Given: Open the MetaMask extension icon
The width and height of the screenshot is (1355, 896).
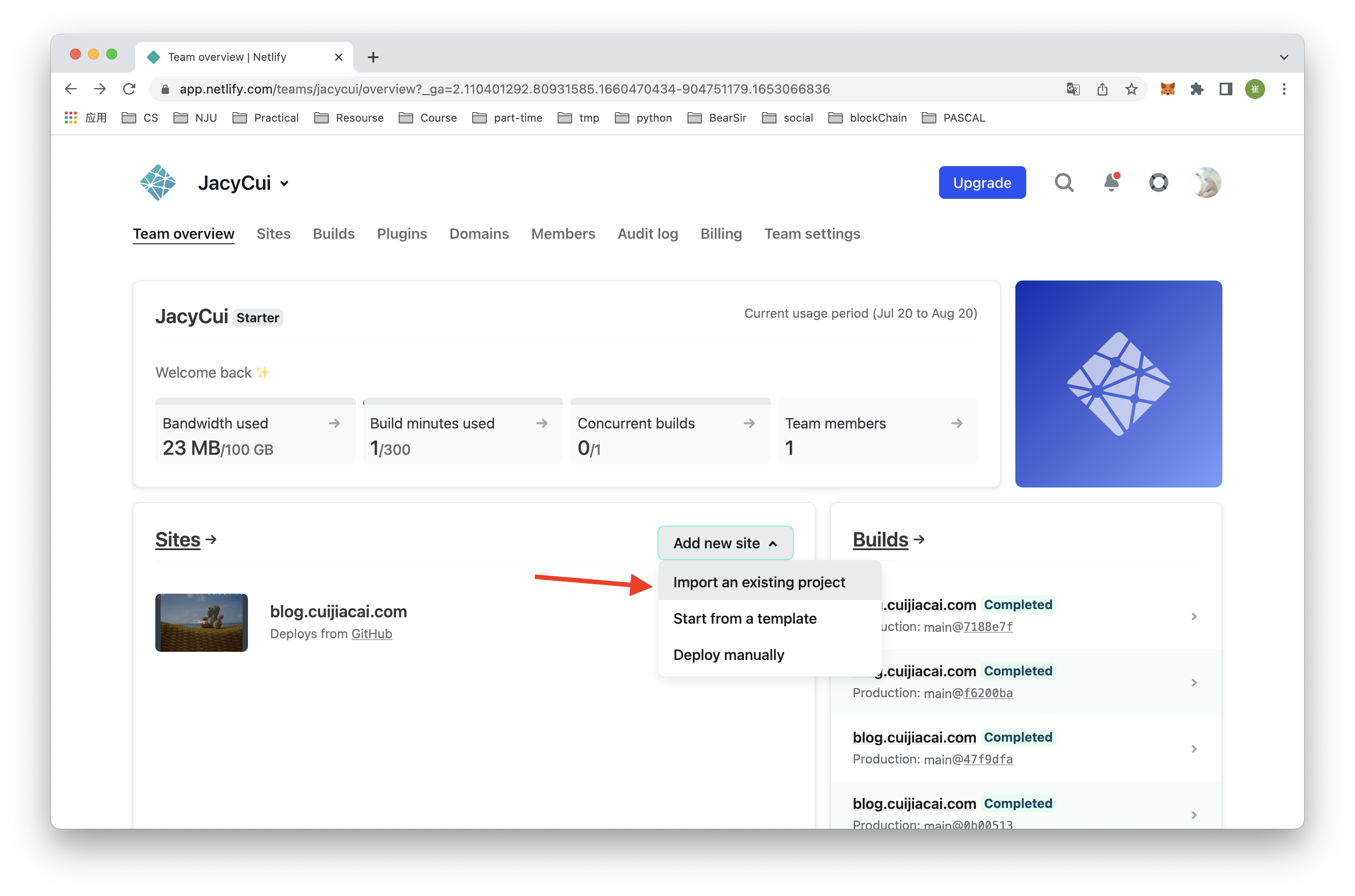Looking at the screenshot, I should click(x=1168, y=89).
